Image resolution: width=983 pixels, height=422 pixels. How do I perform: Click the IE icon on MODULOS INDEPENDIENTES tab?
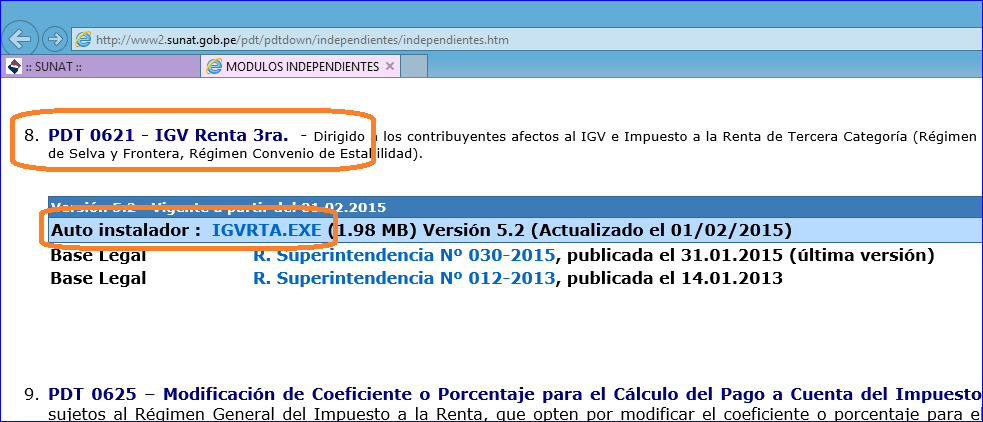213,67
